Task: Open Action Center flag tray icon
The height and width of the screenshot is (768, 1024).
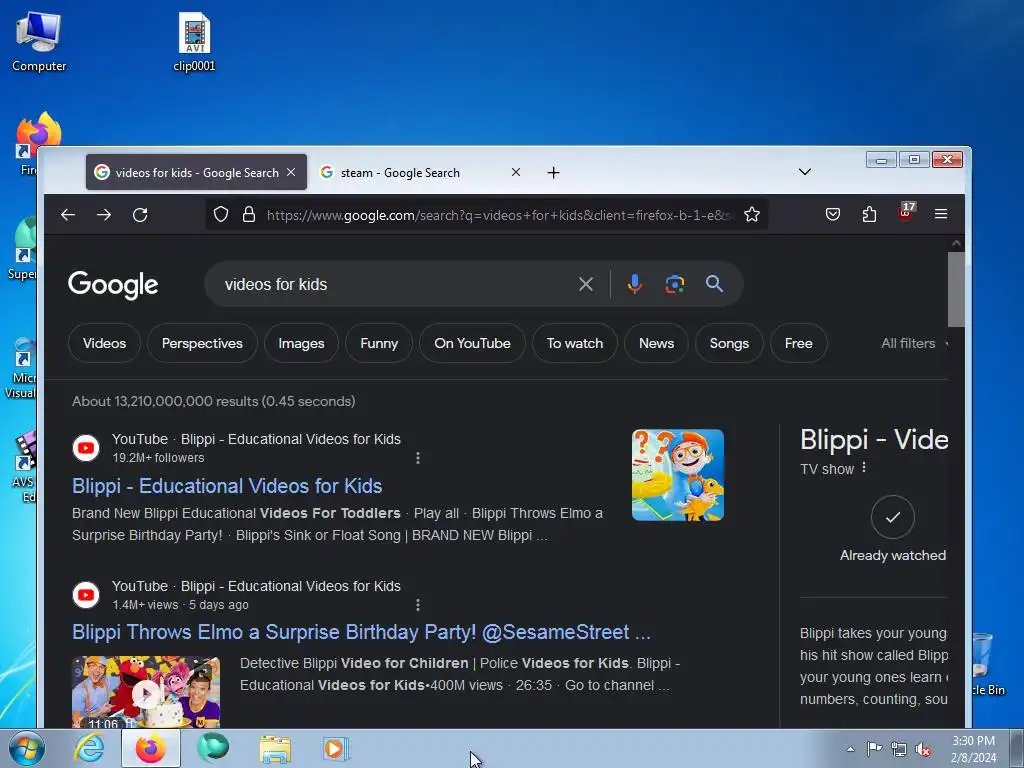Action: click(x=874, y=748)
